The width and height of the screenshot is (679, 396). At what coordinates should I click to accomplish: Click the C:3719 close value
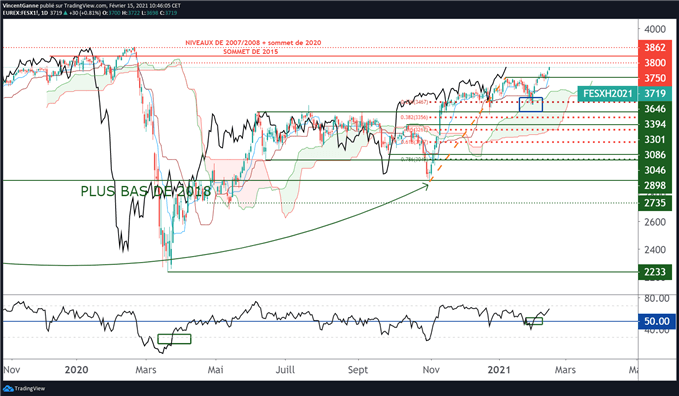tap(168, 13)
